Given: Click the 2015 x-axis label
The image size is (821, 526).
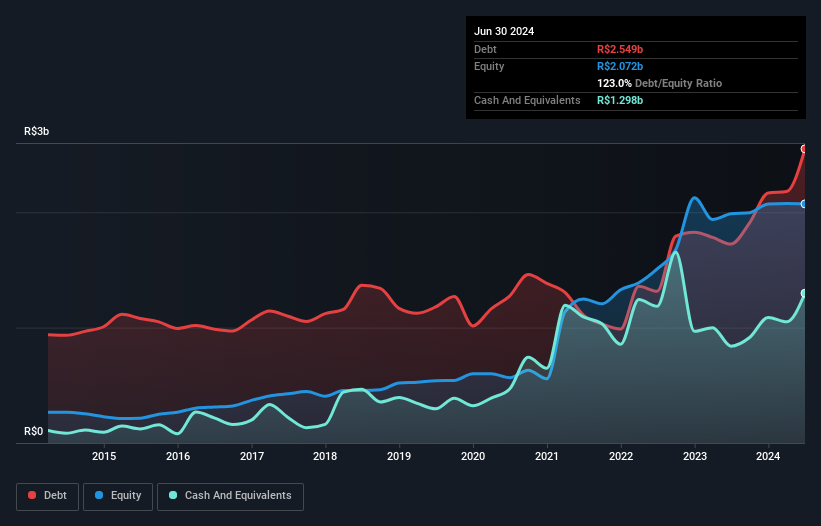Looking at the screenshot, I should pyautogui.click(x=104, y=456).
